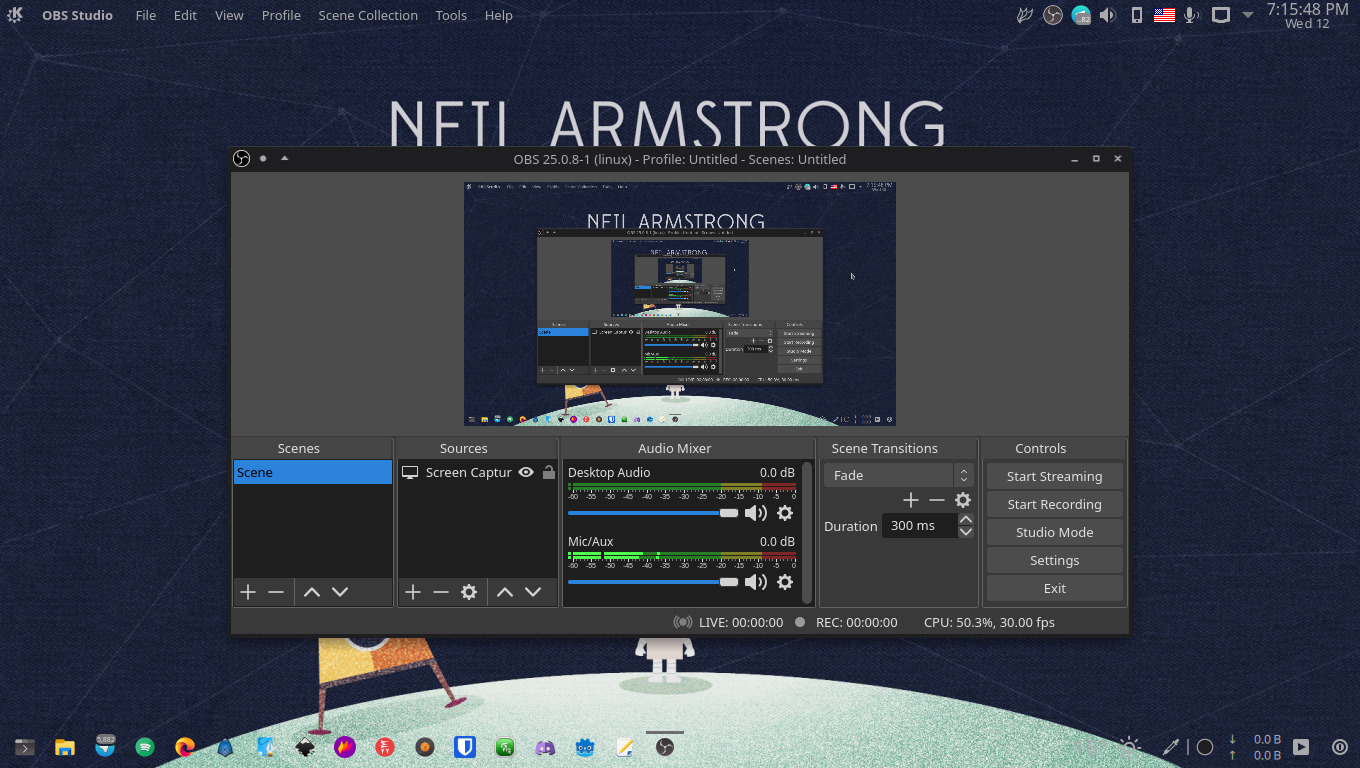
Task: Remove the selected source with the minus icon
Action: coord(441,592)
